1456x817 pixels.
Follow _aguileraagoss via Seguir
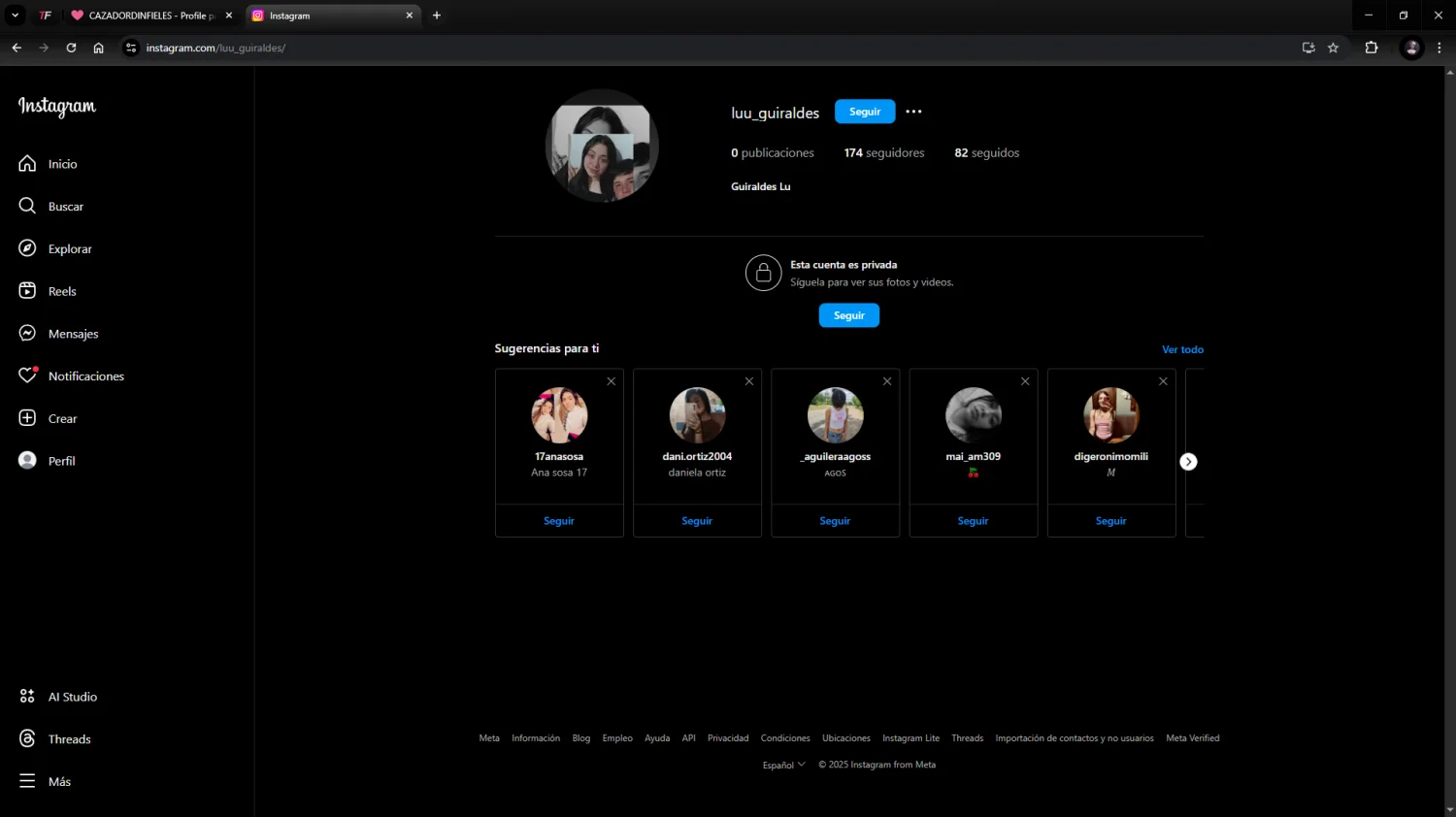835,521
